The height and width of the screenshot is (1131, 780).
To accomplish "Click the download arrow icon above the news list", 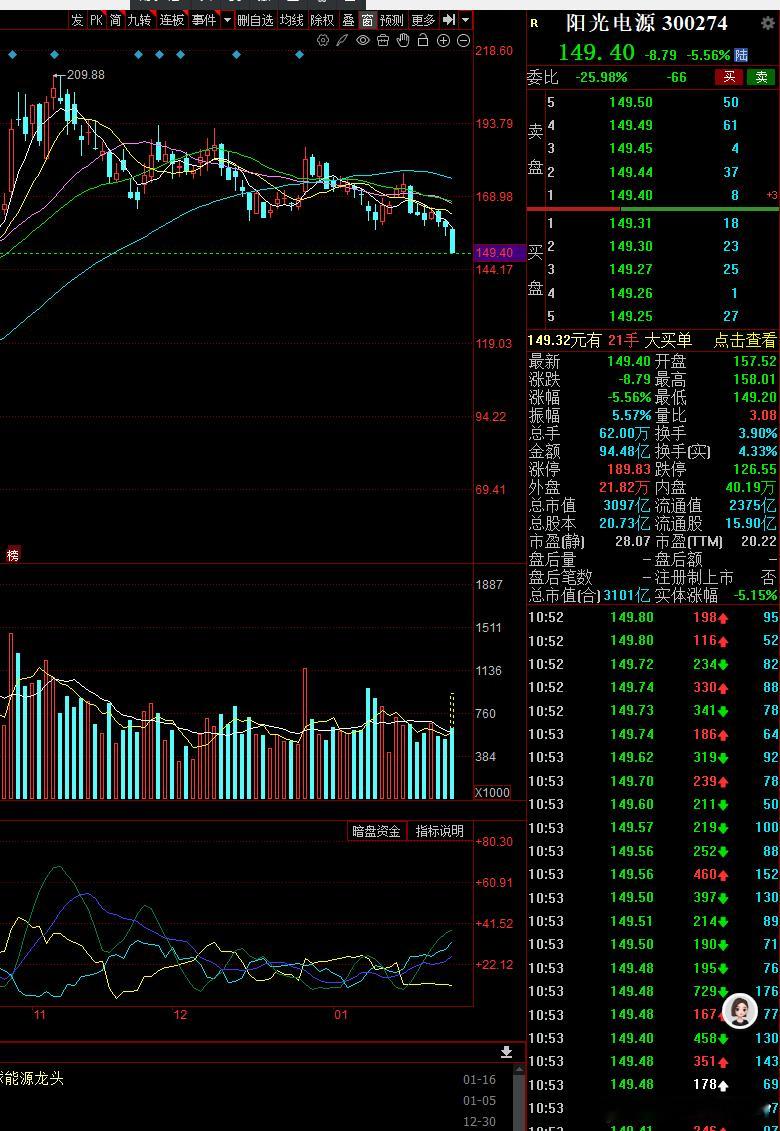I will pos(506,1052).
